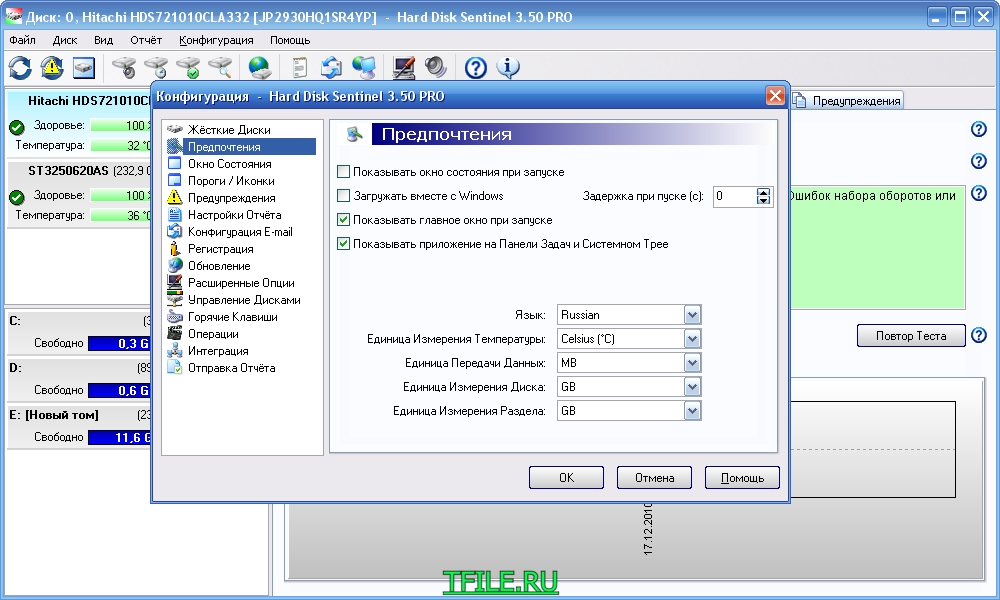This screenshot has width=1000, height=600.
Task: Click the disk with magnifier toolbar icon
Action: [221, 67]
